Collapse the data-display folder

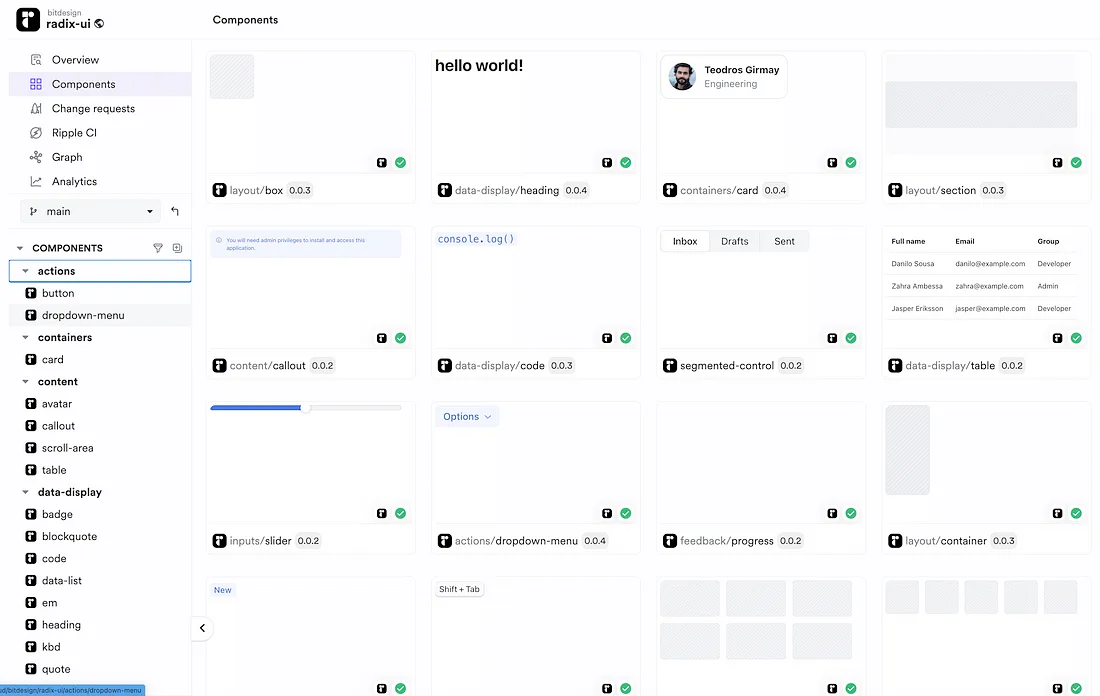coord(26,492)
